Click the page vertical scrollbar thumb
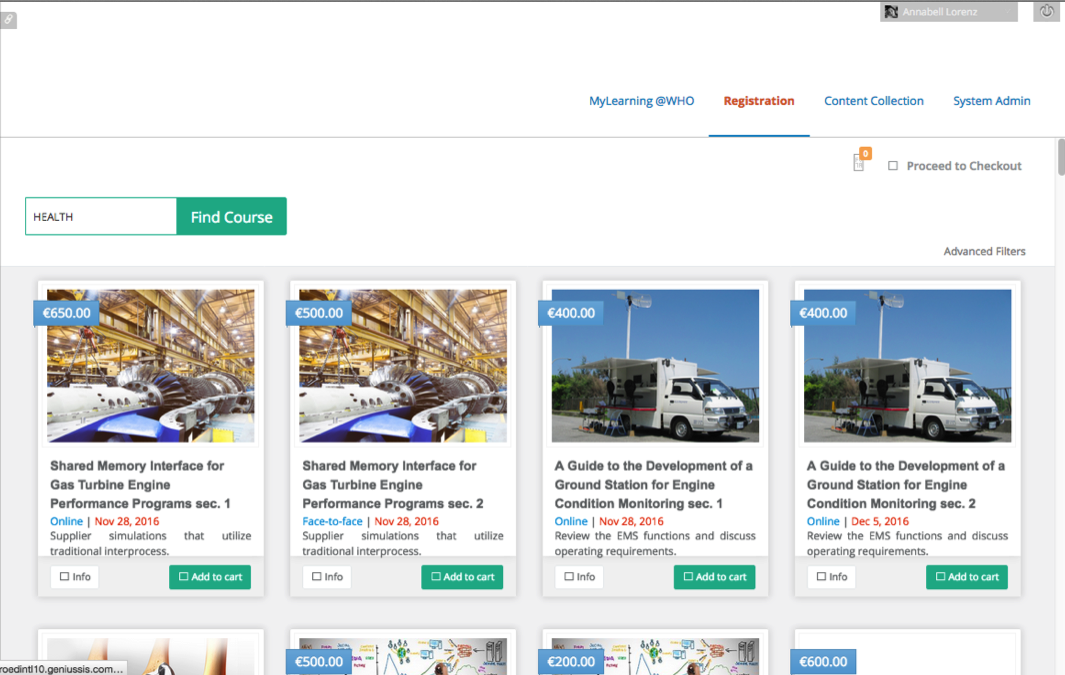 click(x=1060, y=158)
